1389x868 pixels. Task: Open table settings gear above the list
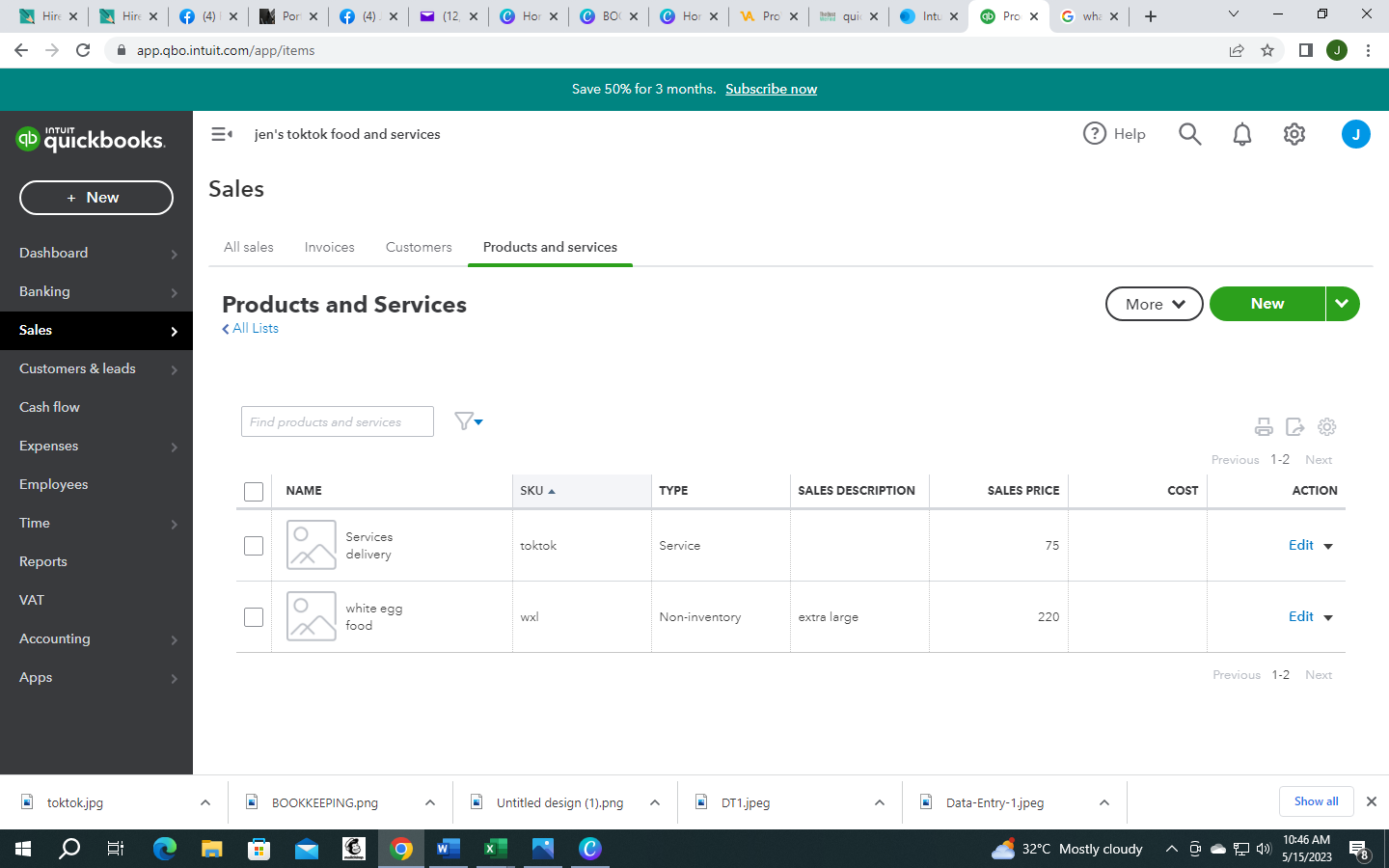click(1327, 426)
